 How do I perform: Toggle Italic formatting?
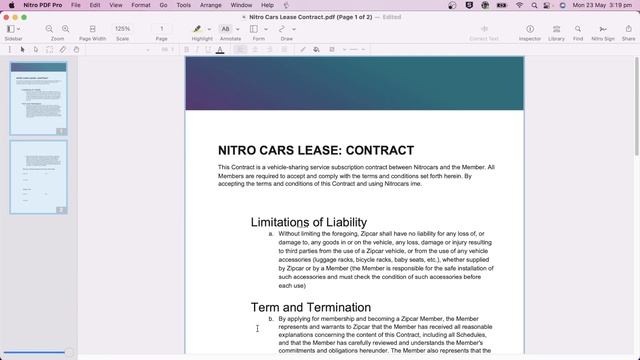tap(197, 49)
